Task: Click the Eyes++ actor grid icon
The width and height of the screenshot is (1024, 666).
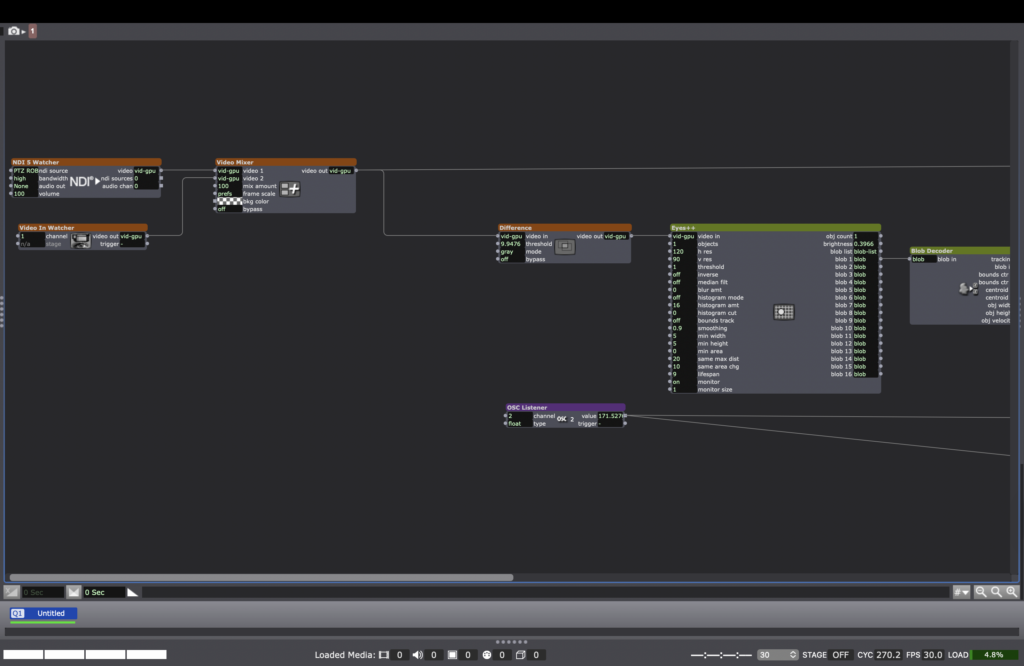Action: tap(784, 312)
